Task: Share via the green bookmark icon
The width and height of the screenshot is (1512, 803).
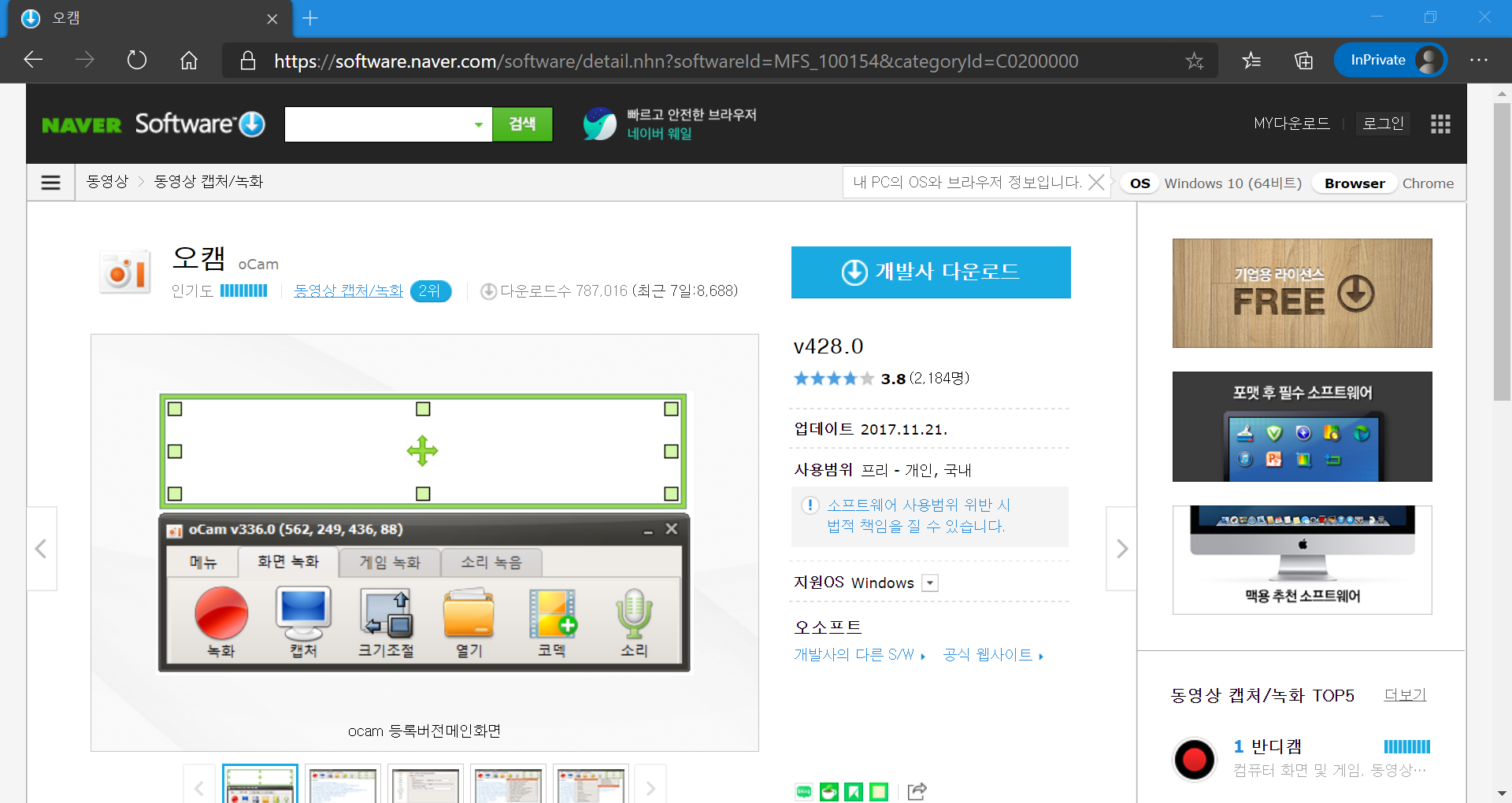Action: pyautogui.click(x=854, y=792)
